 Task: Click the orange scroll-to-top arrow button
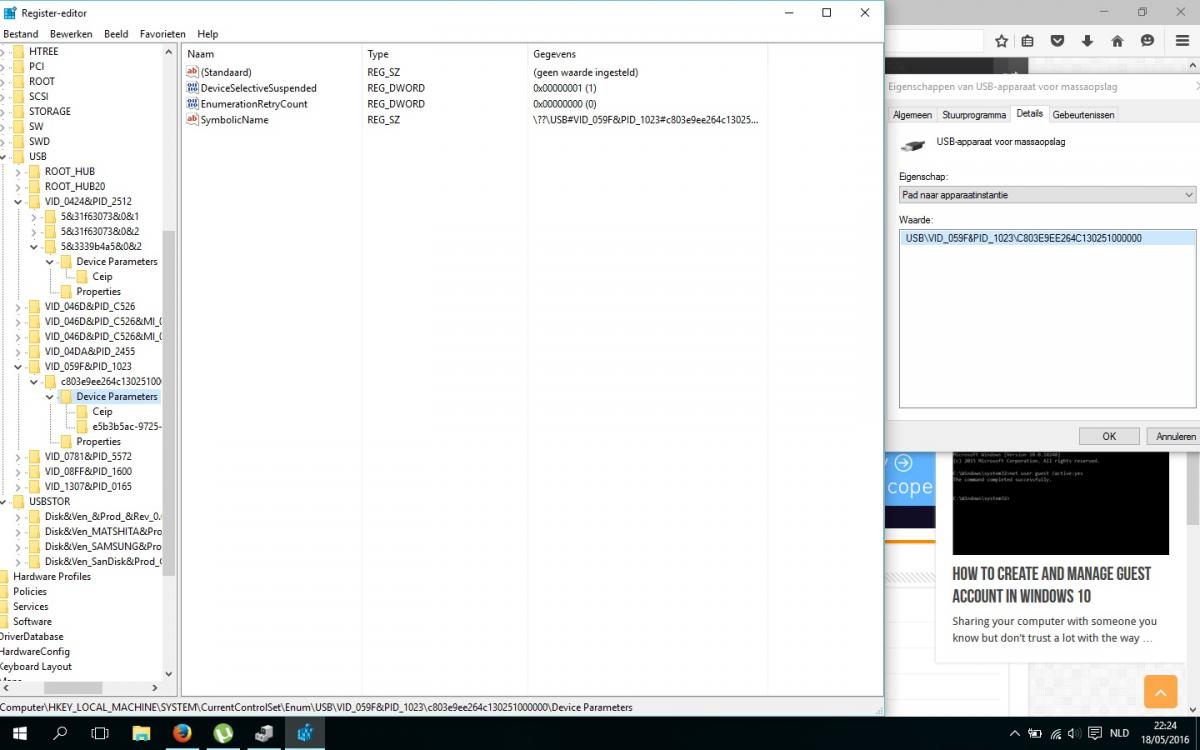point(1160,692)
